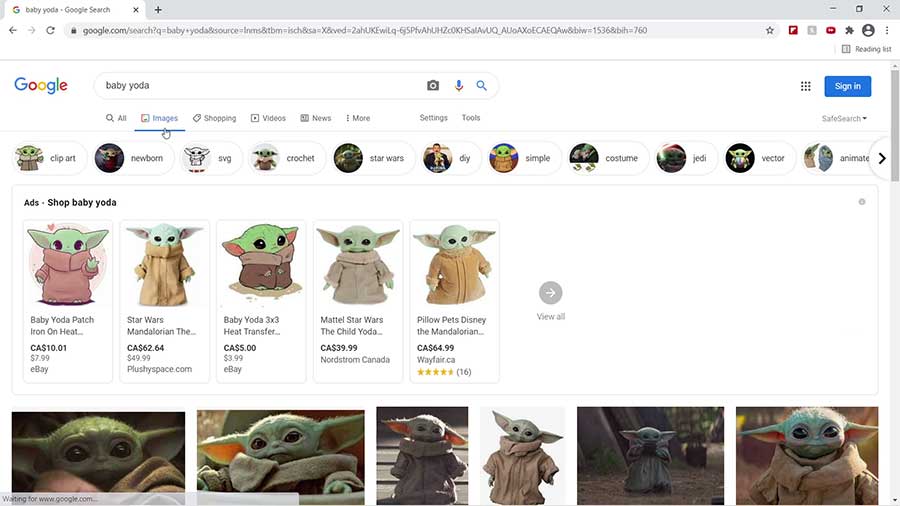Filter images by jedi chip

(x=685, y=158)
